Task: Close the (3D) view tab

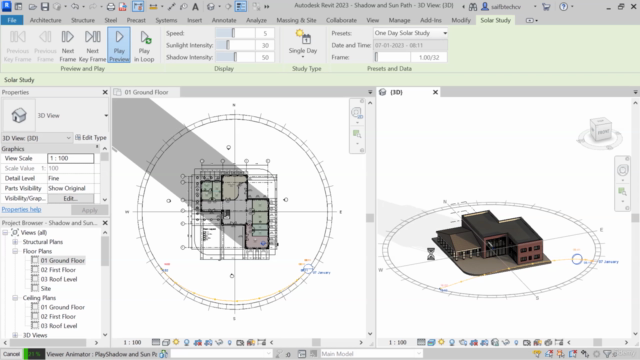Action: pos(436,92)
